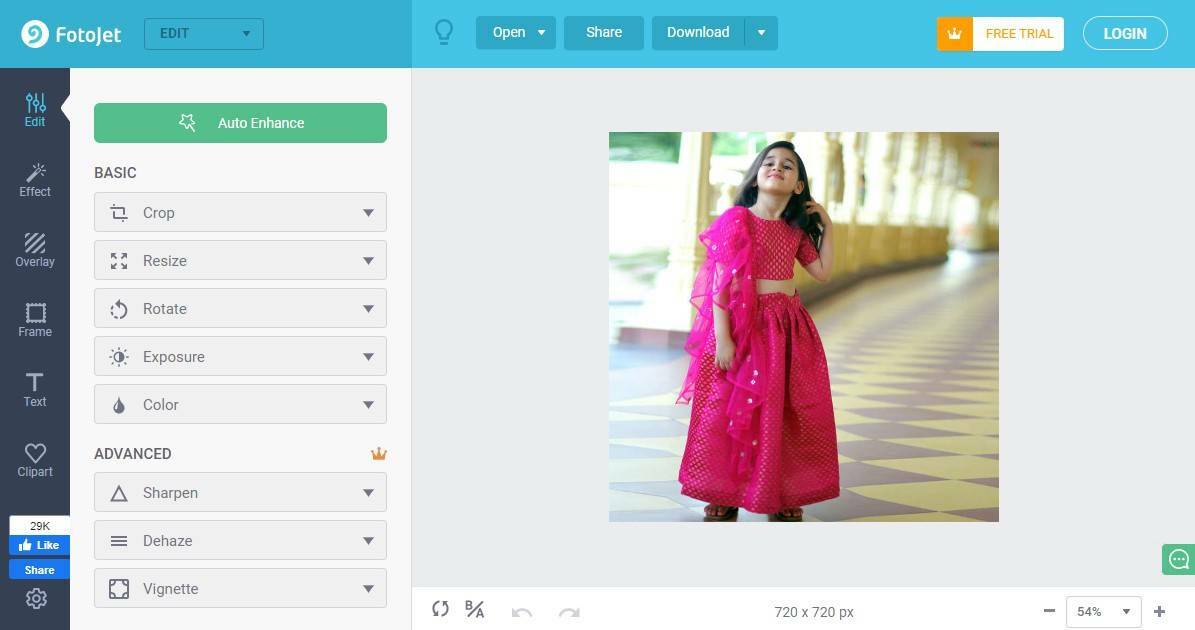Switch to the Effect tab
This screenshot has width=1195, height=630.
click(35, 180)
